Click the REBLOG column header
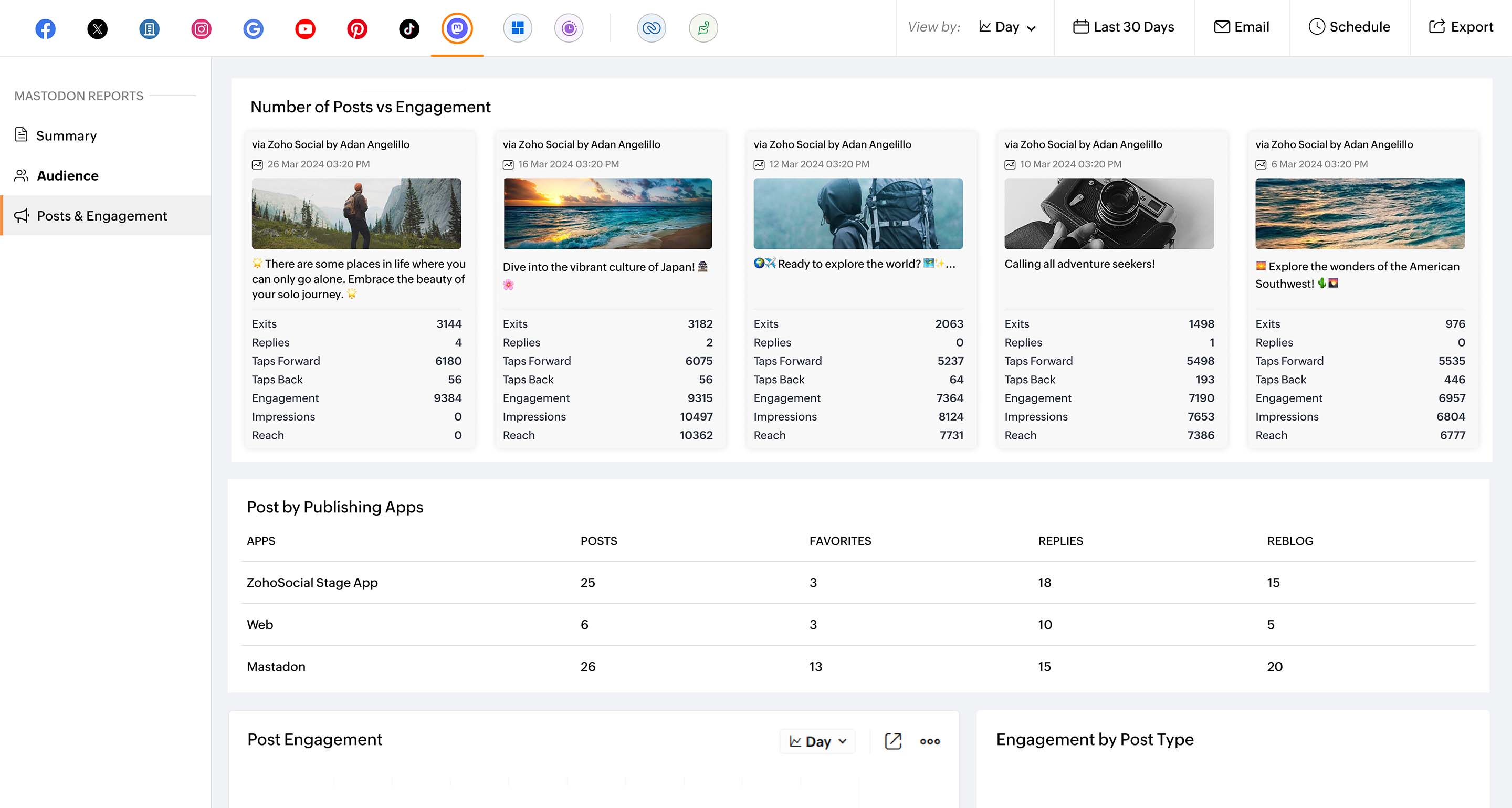The width and height of the screenshot is (1512, 808). [1289, 541]
